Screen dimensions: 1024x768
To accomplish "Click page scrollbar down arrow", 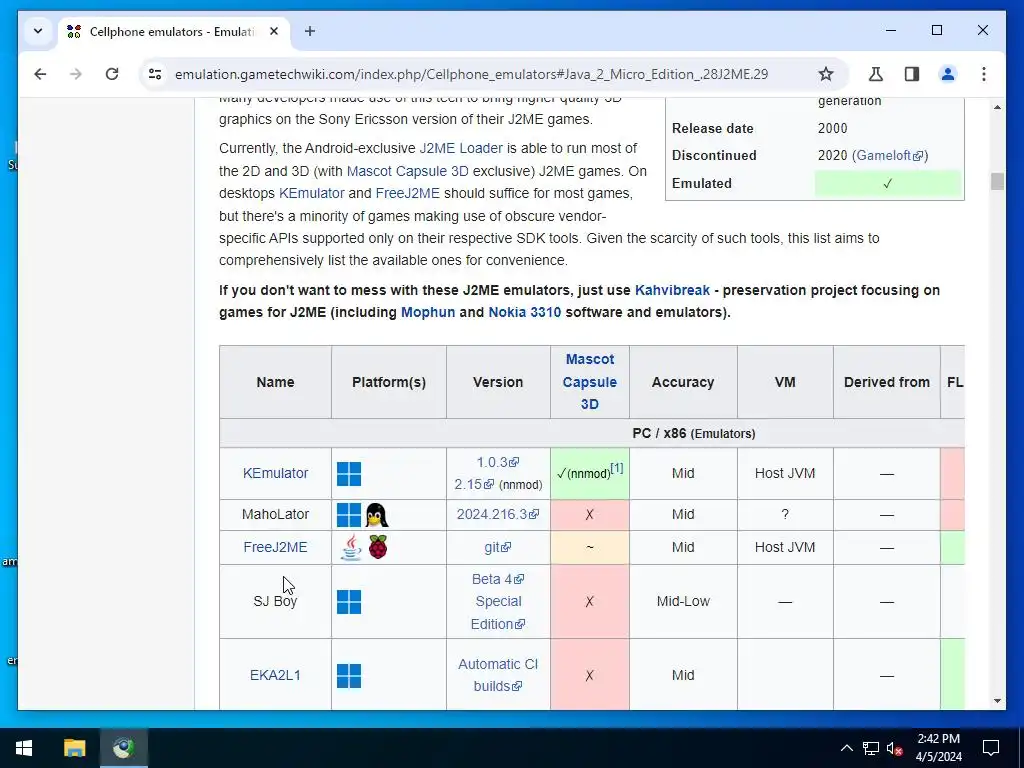I will (997, 701).
